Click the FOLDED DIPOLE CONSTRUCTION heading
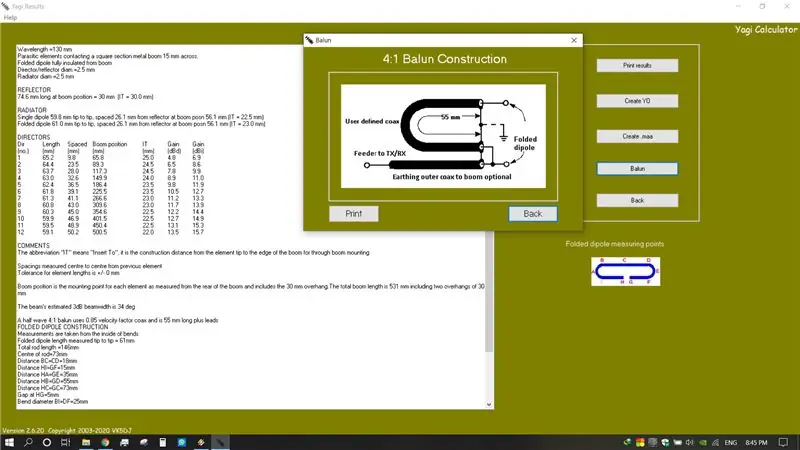 pos(63,327)
